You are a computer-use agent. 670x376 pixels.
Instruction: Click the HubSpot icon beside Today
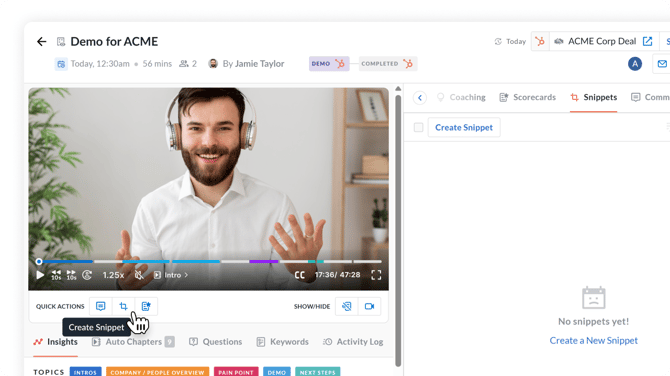tap(540, 41)
